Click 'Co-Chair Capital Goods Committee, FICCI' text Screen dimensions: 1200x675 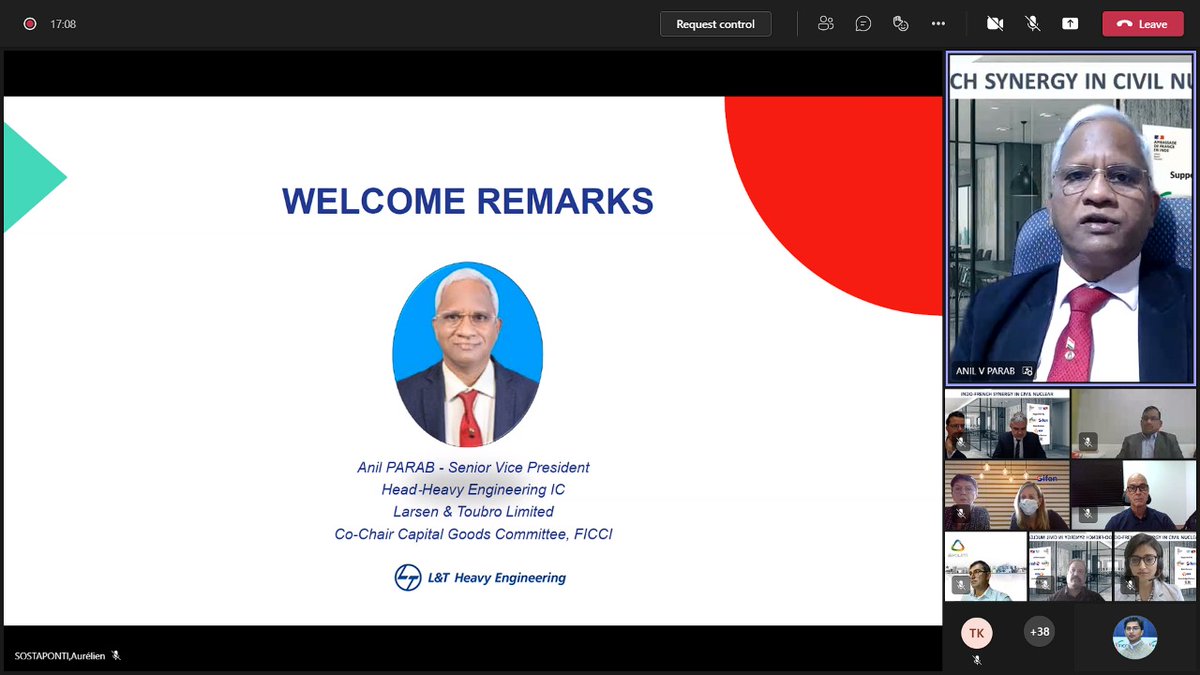click(473, 534)
